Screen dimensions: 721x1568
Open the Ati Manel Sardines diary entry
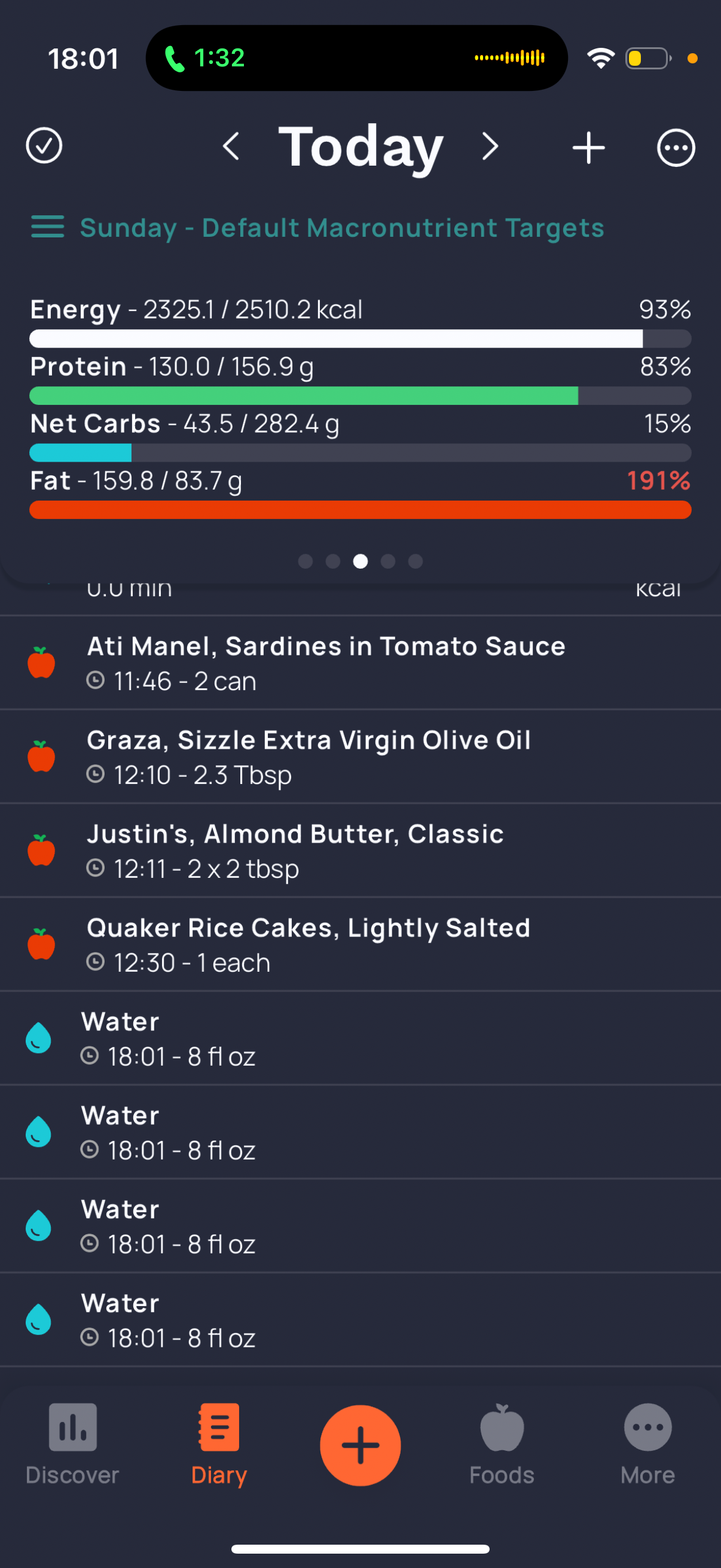point(360,663)
